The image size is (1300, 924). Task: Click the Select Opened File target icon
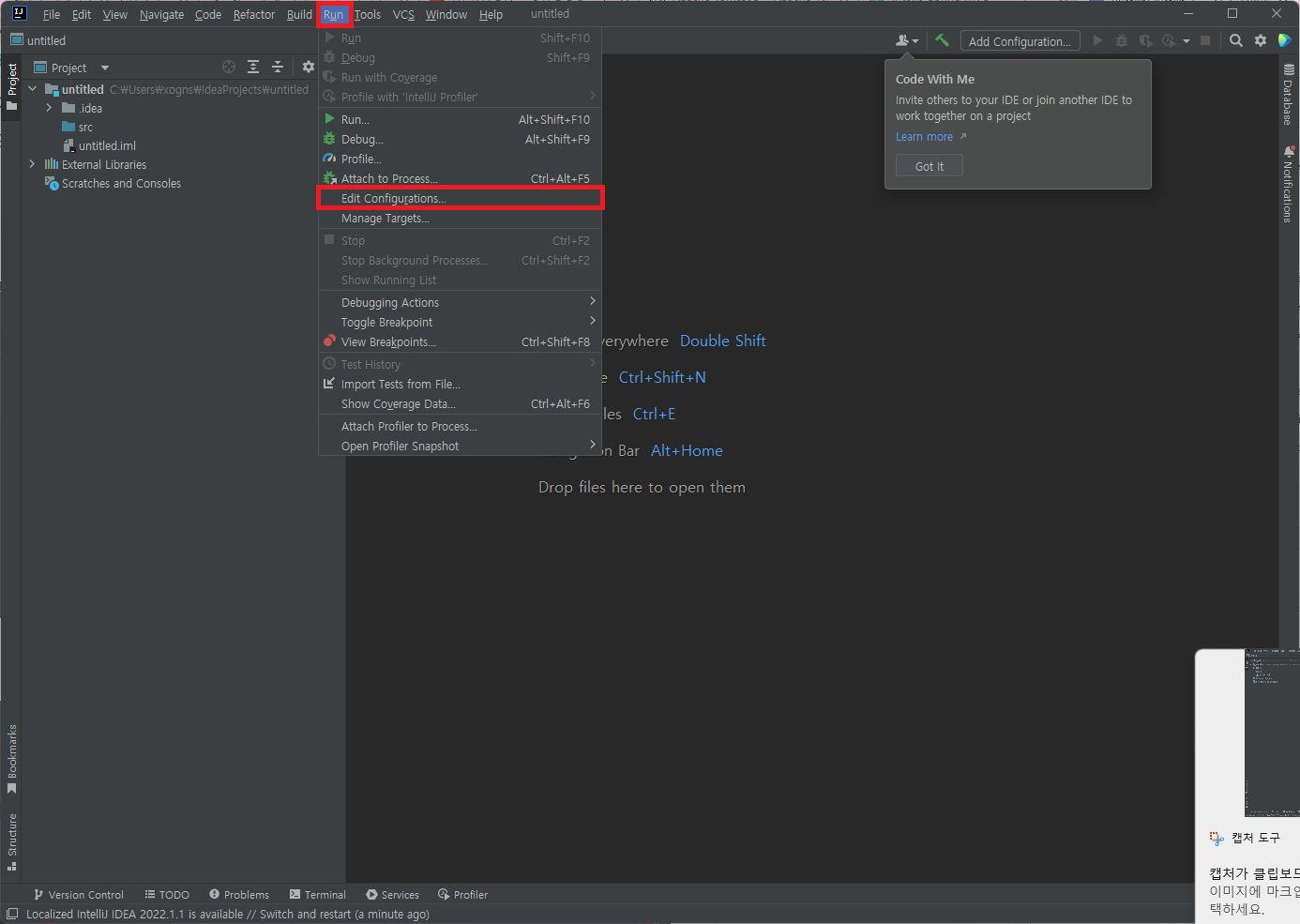pos(229,67)
